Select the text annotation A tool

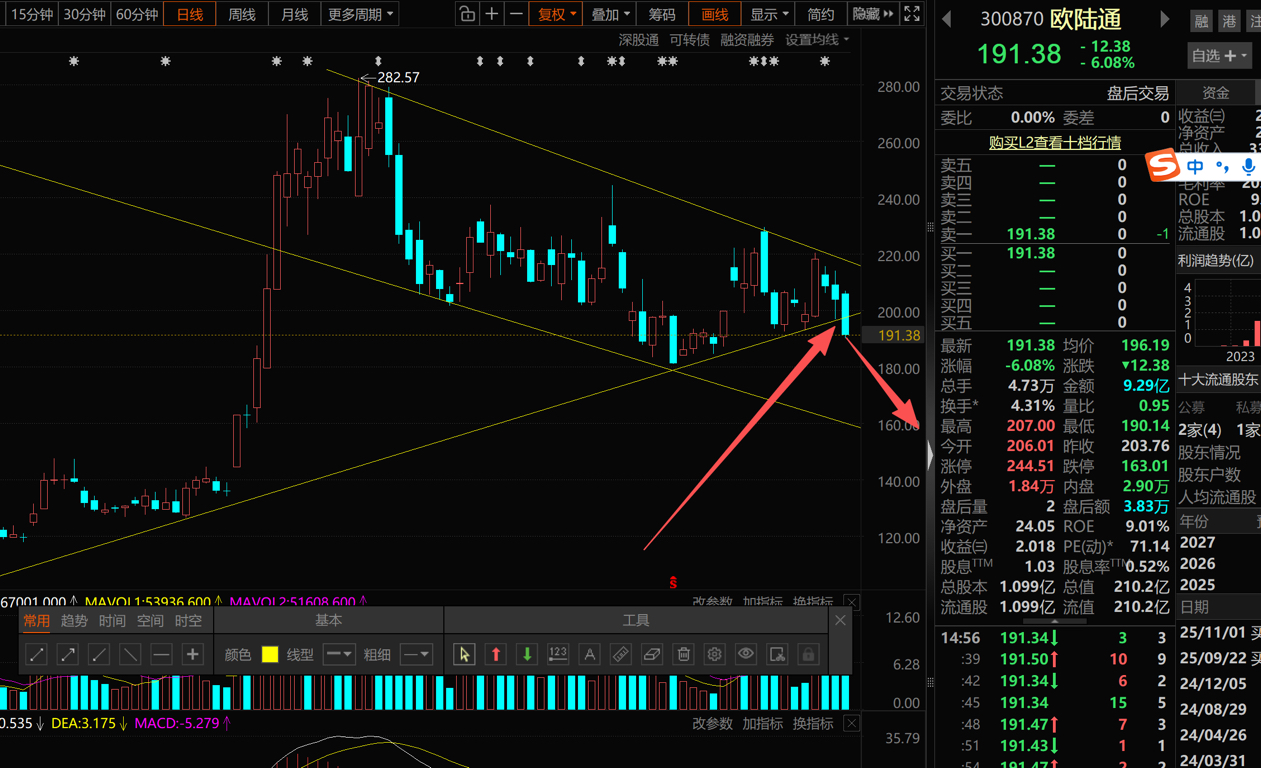589,655
